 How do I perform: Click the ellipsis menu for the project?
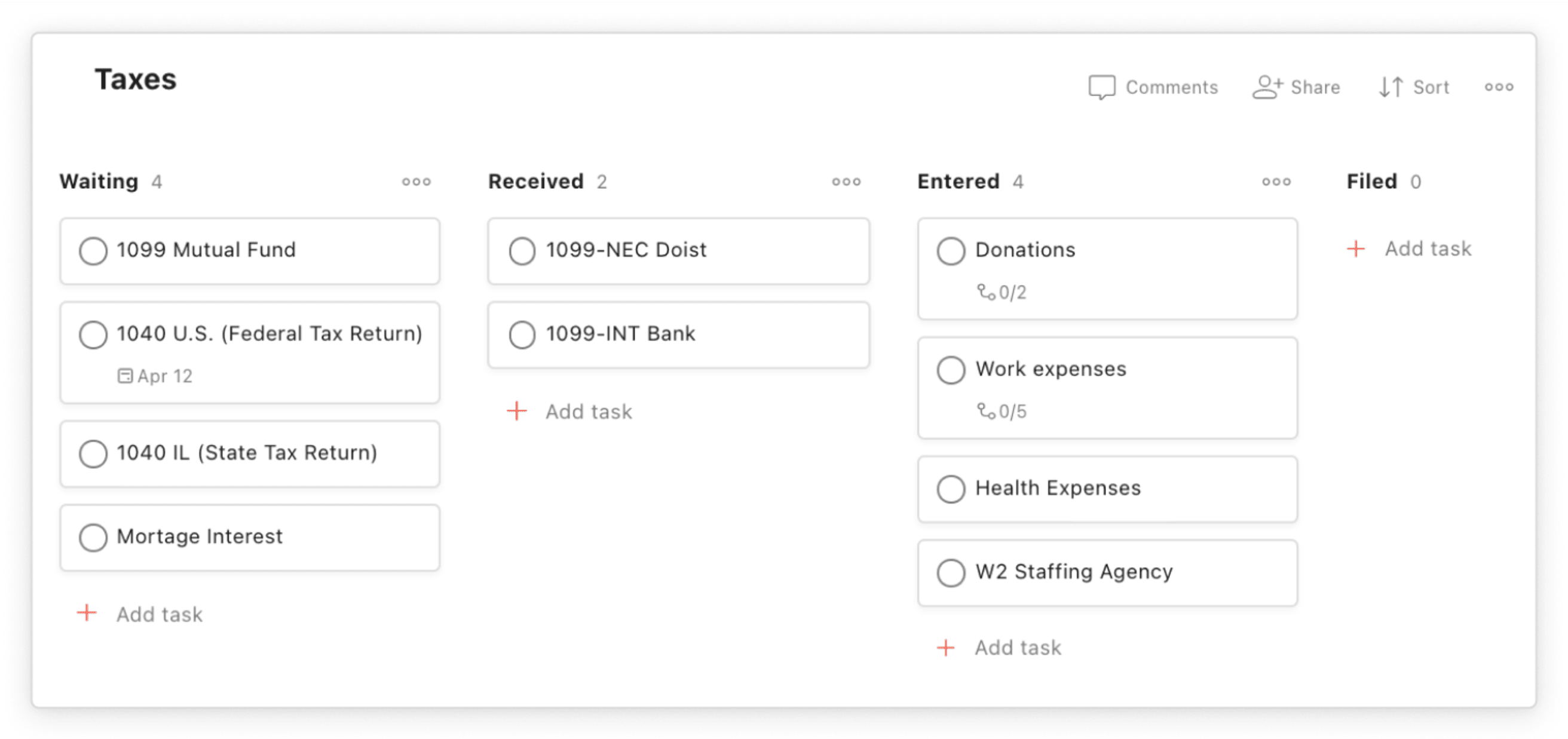pyautogui.click(x=1500, y=86)
